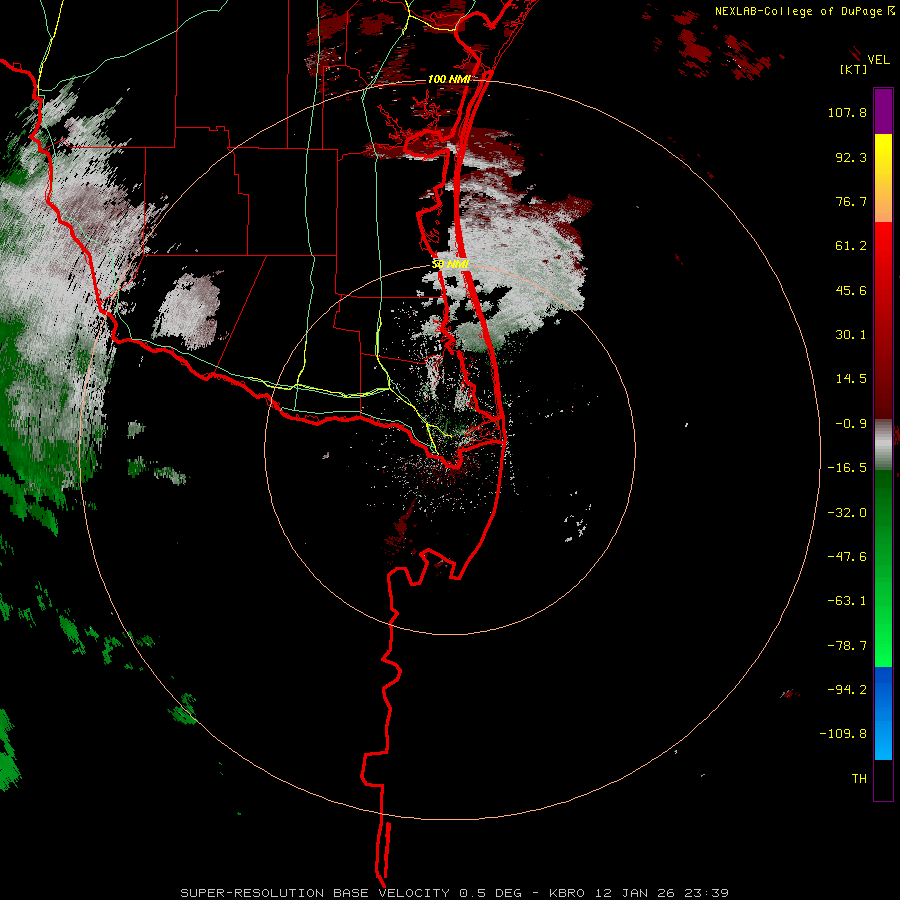Click the -32.0 legend value
Viewport: 900px width, 900px height.
tap(847, 513)
